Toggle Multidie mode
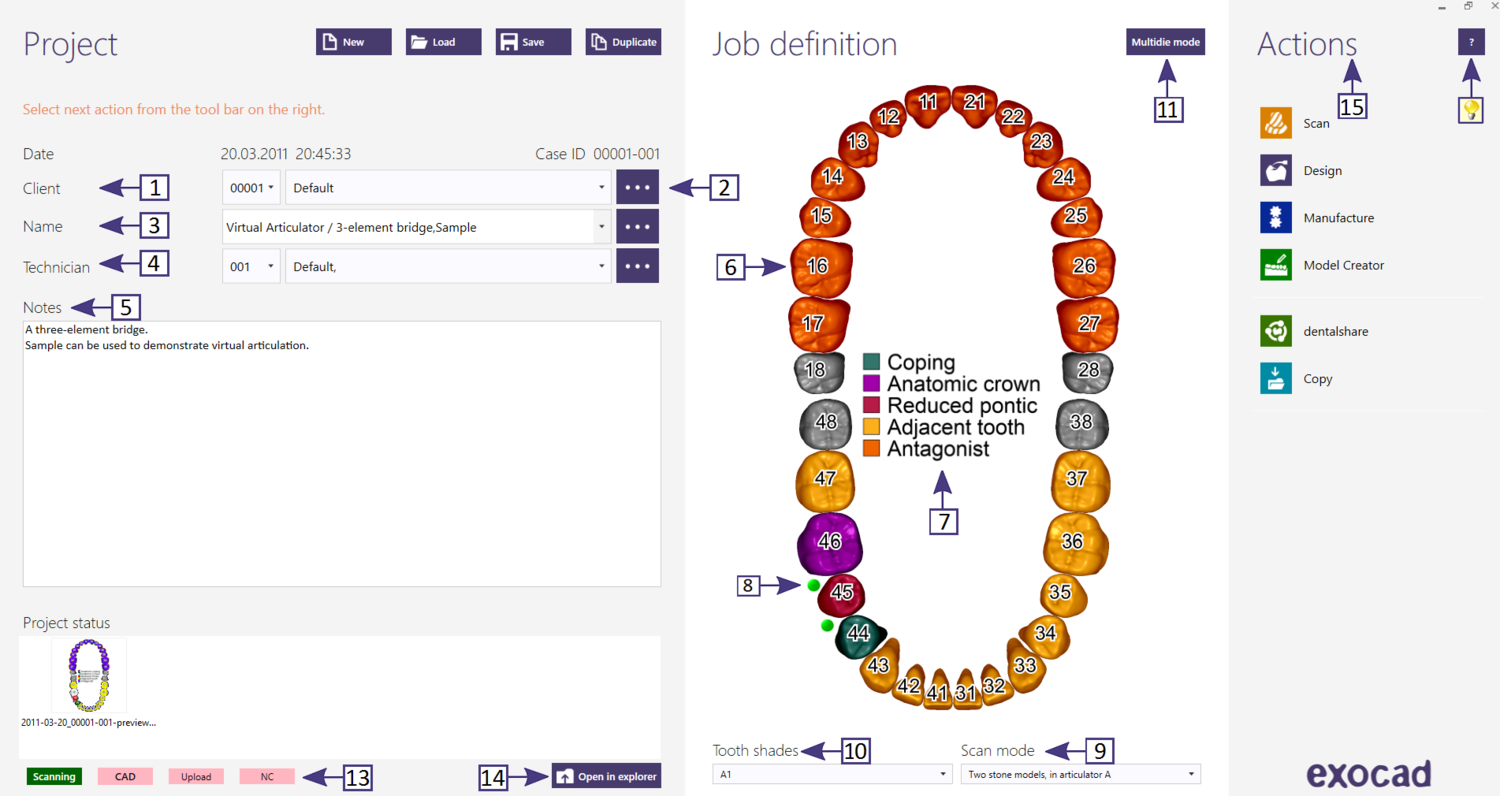 tap(1165, 42)
